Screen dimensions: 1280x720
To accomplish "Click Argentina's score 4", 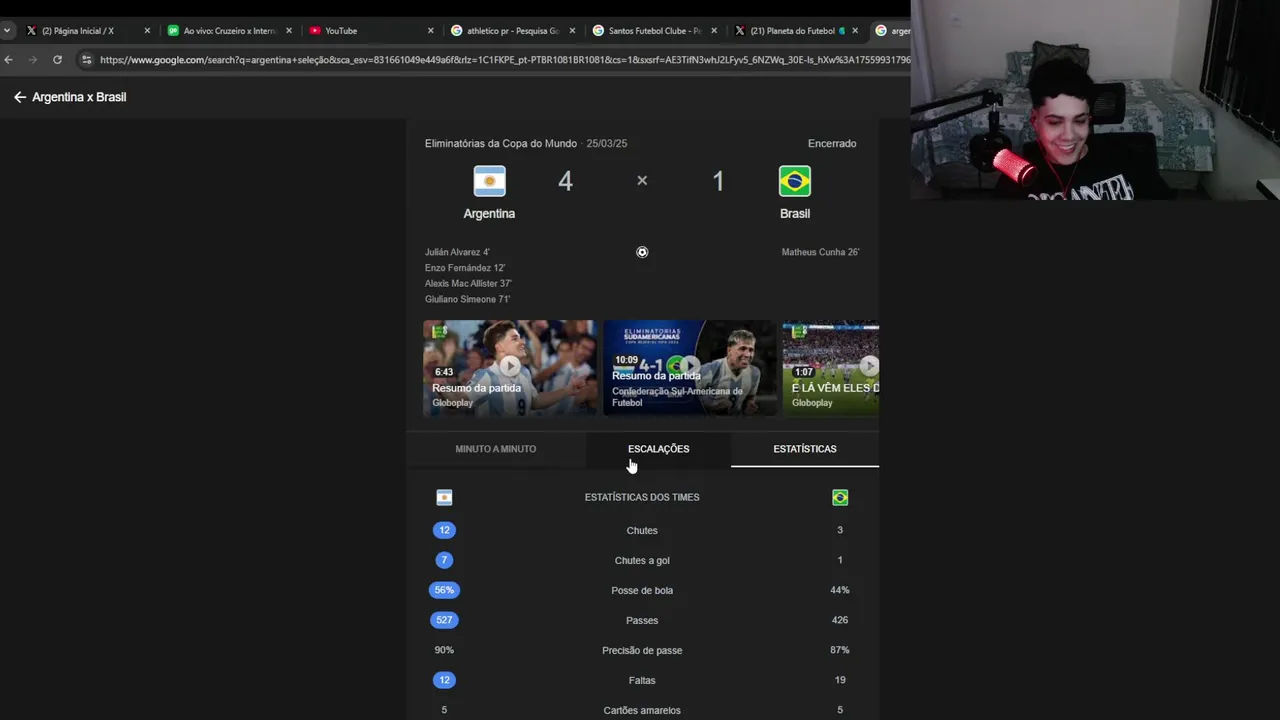I will point(565,181).
